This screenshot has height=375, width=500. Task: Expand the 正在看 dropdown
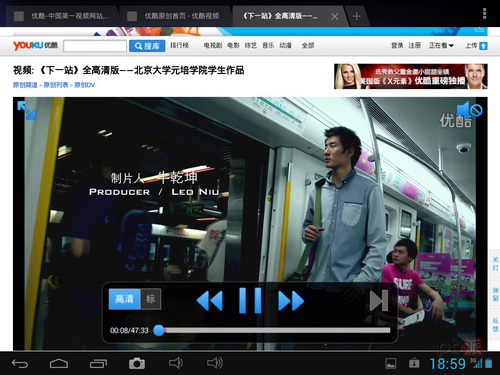click(441, 45)
